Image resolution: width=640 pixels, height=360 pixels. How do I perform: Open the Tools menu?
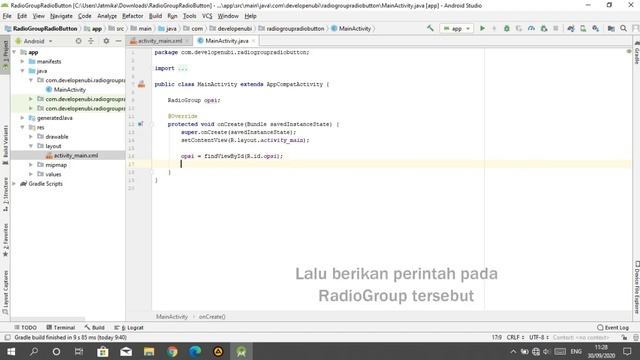(x=189, y=16)
